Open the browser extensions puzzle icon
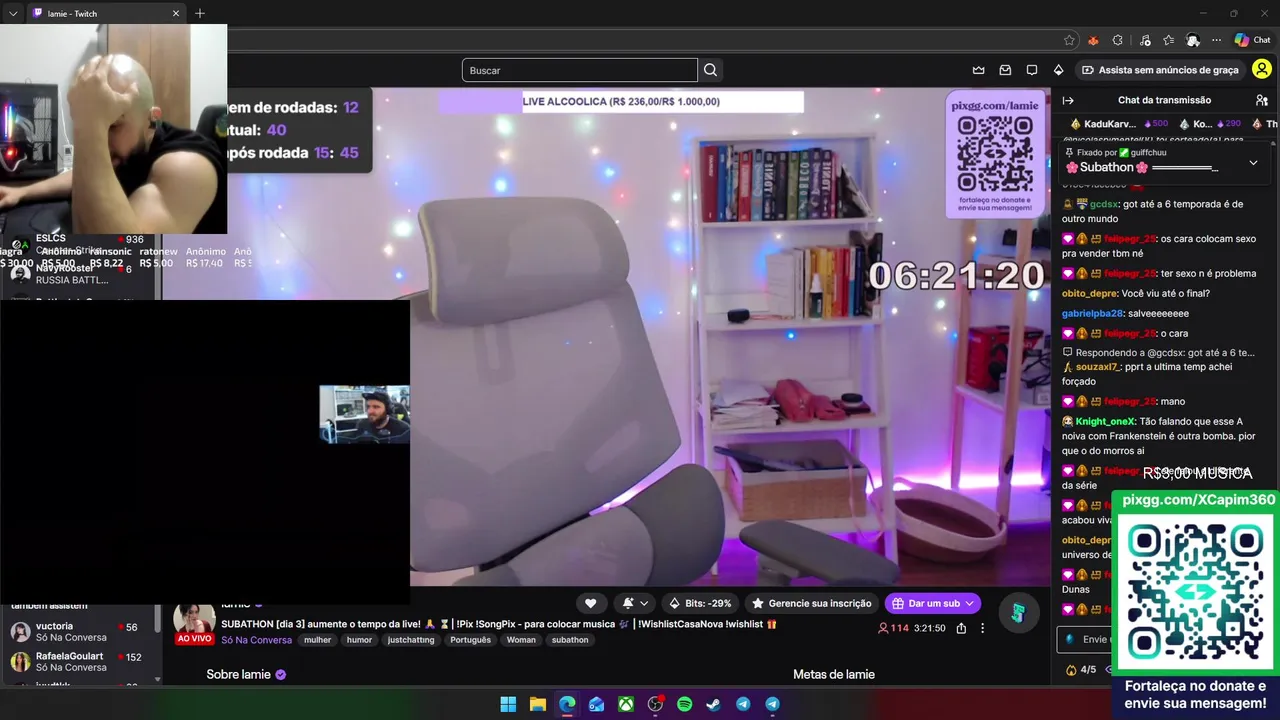Viewport: 1280px width, 720px height. (1117, 40)
